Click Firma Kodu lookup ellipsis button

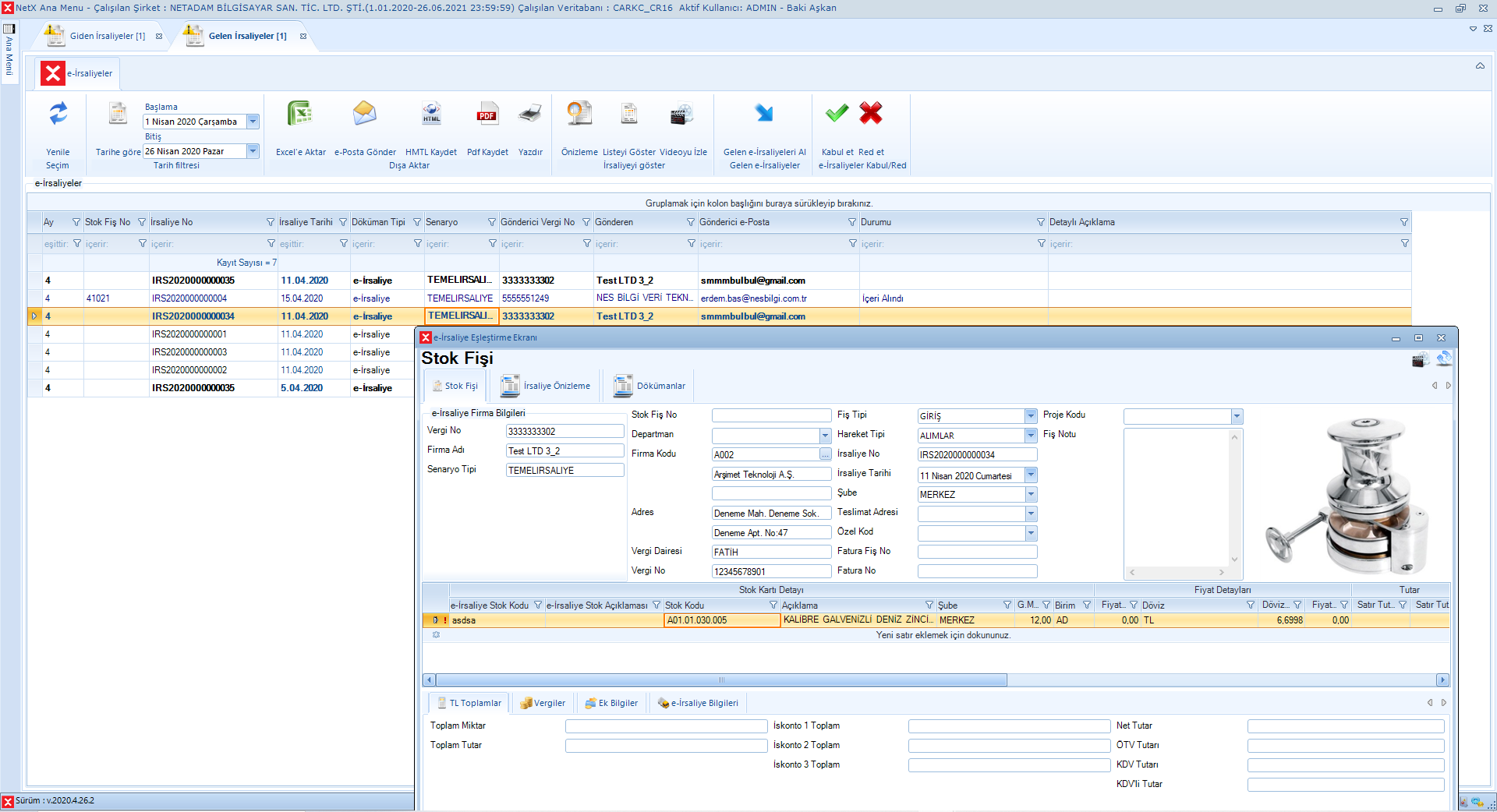pos(825,455)
